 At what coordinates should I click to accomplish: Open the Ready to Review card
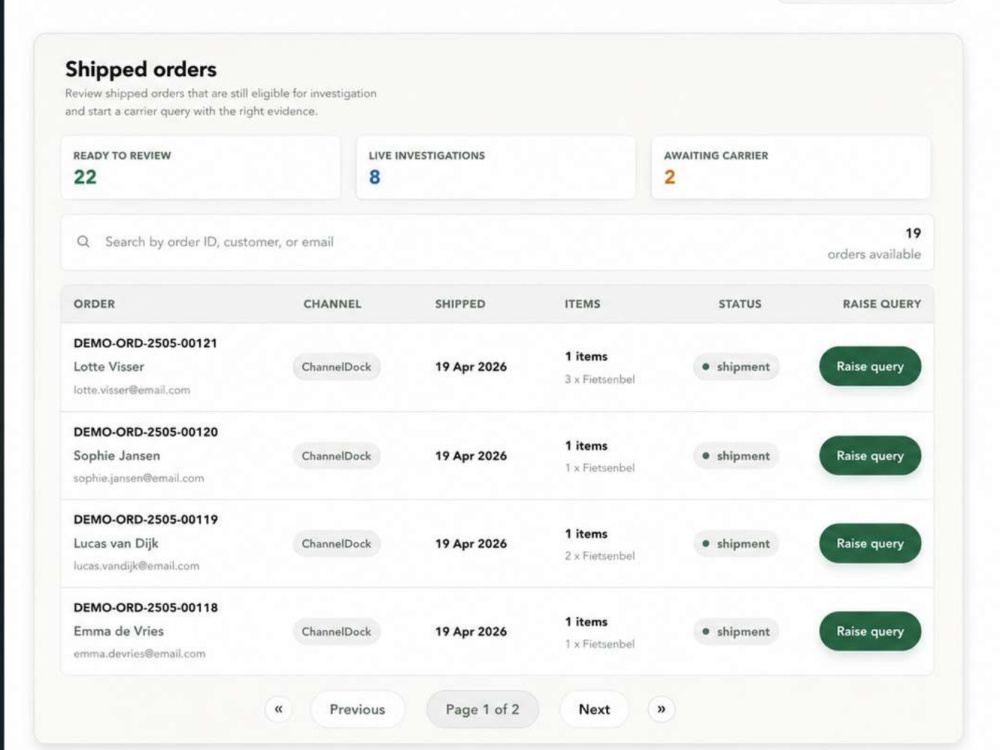point(200,168)
